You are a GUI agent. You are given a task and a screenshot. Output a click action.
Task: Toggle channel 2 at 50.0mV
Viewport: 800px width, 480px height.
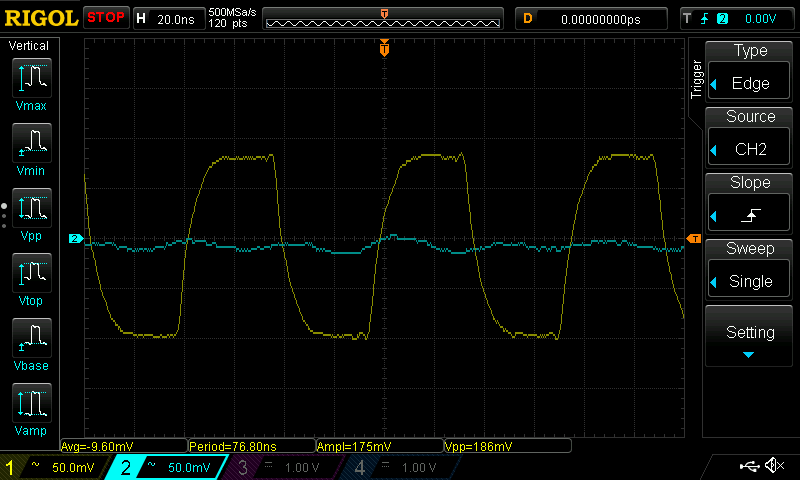167,467
